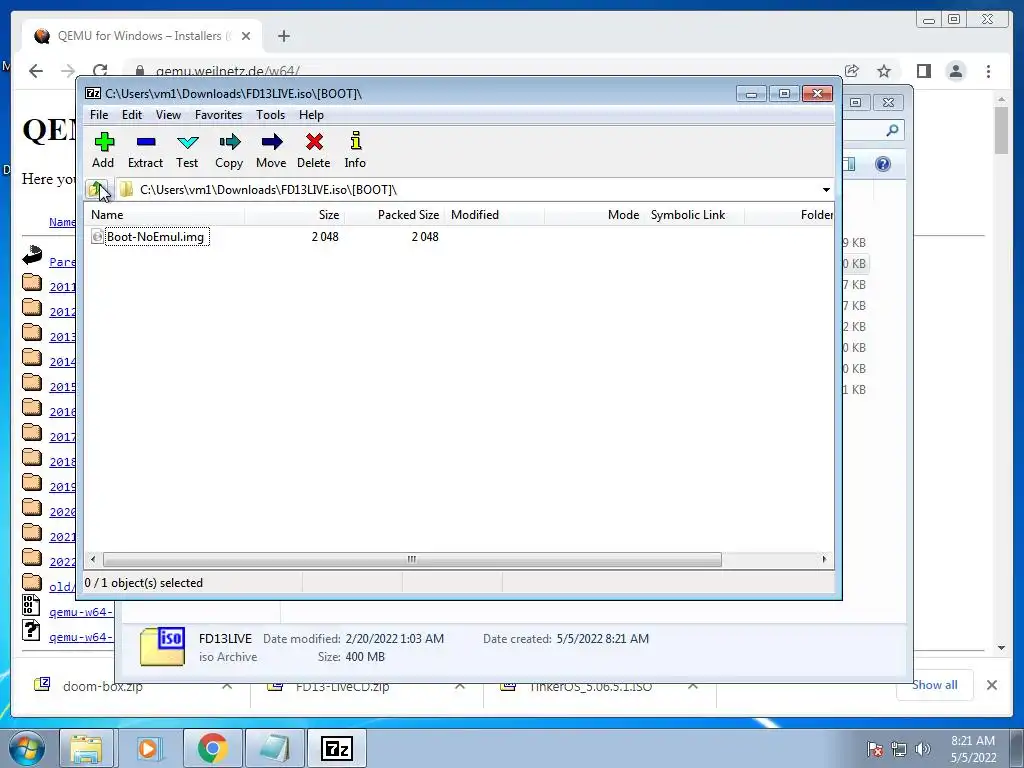The width and height of the screenshot is (1024, 768).
Task: Expand the address path dropdown
Action: click(826, 190)
